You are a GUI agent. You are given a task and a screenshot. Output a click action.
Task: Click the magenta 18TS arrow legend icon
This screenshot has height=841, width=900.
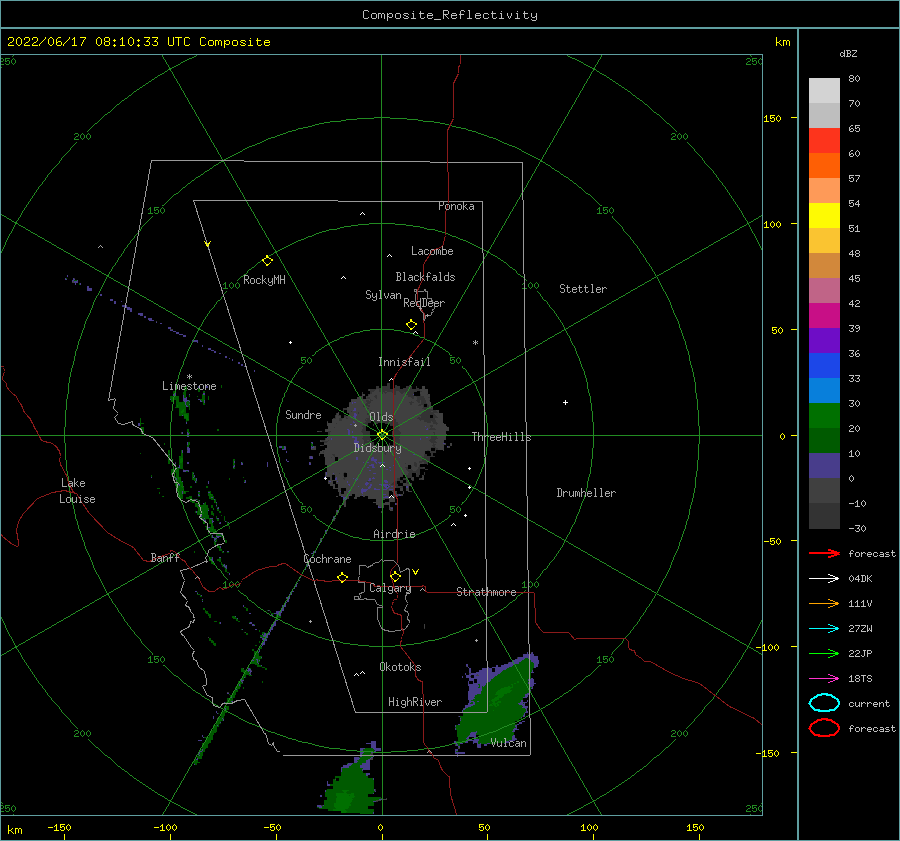point(824,679)
